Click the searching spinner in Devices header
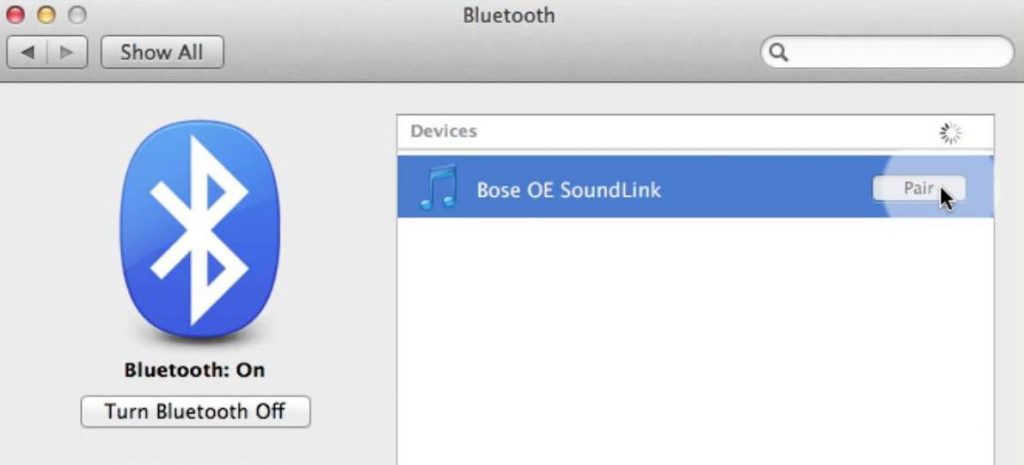The image size is (1024, 465). click(950, 133)
